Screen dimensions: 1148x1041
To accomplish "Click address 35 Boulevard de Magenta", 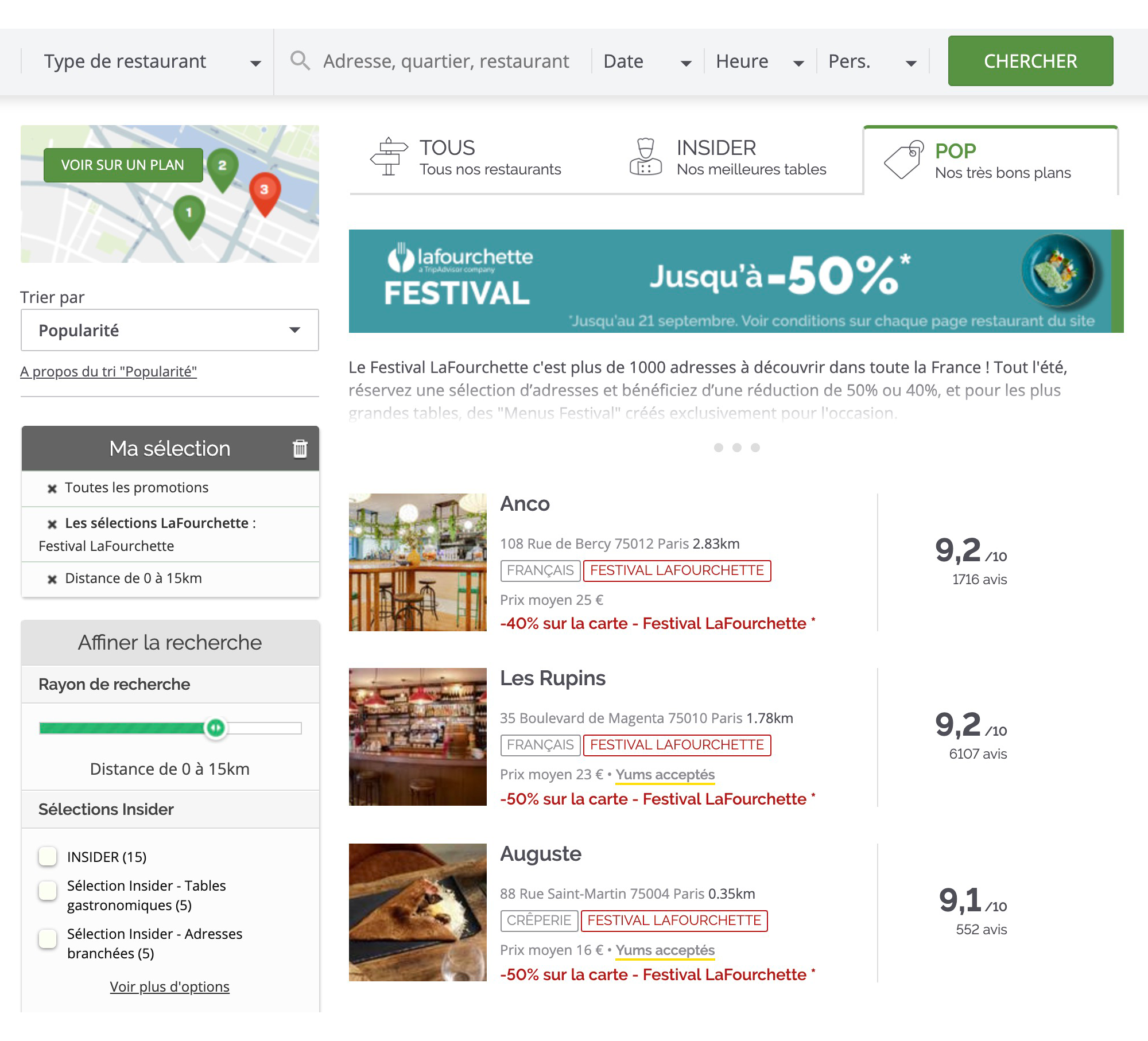I will click(x=621, y=718).
